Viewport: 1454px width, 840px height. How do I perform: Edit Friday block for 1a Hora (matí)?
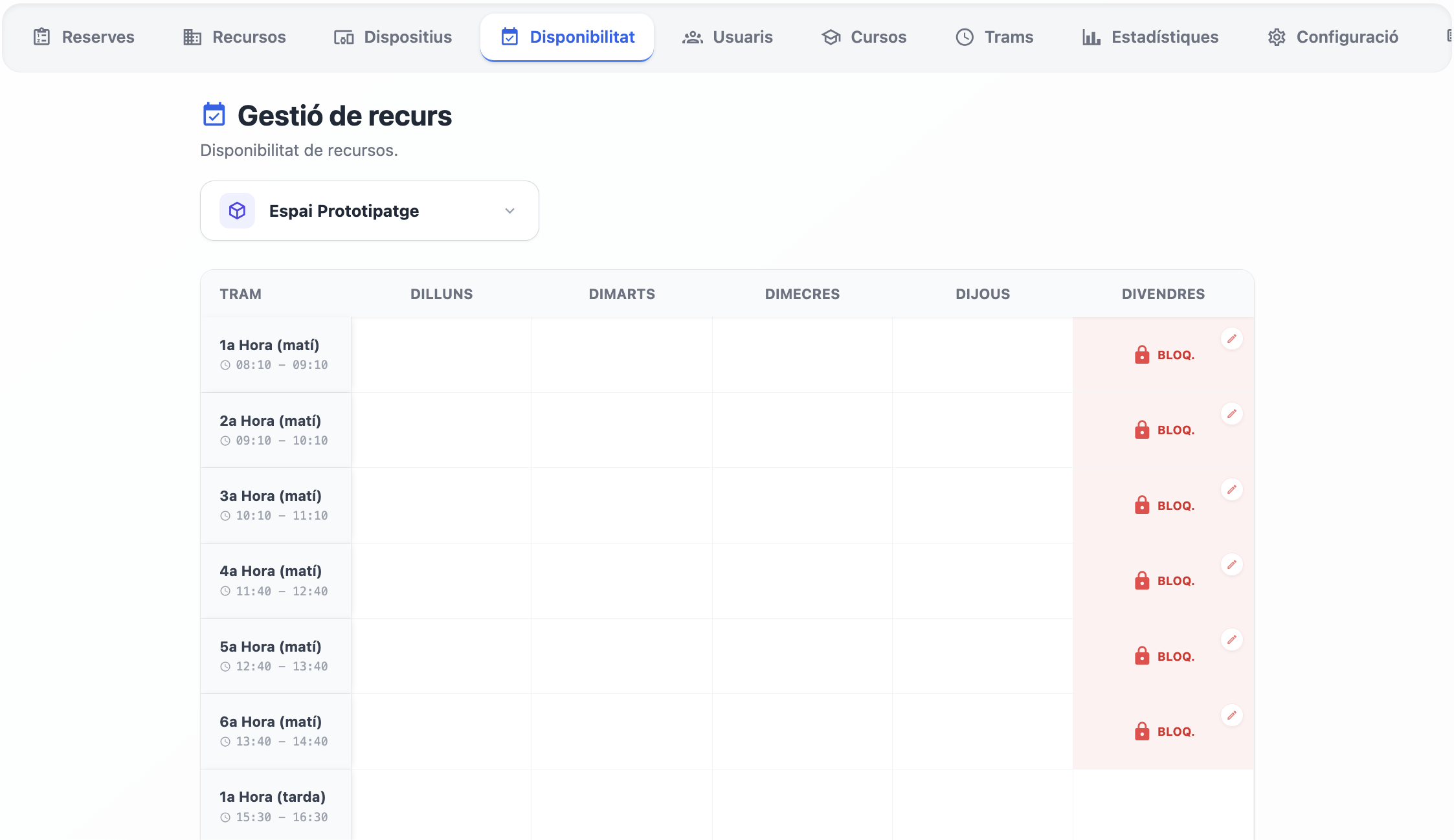(1232, 338)
